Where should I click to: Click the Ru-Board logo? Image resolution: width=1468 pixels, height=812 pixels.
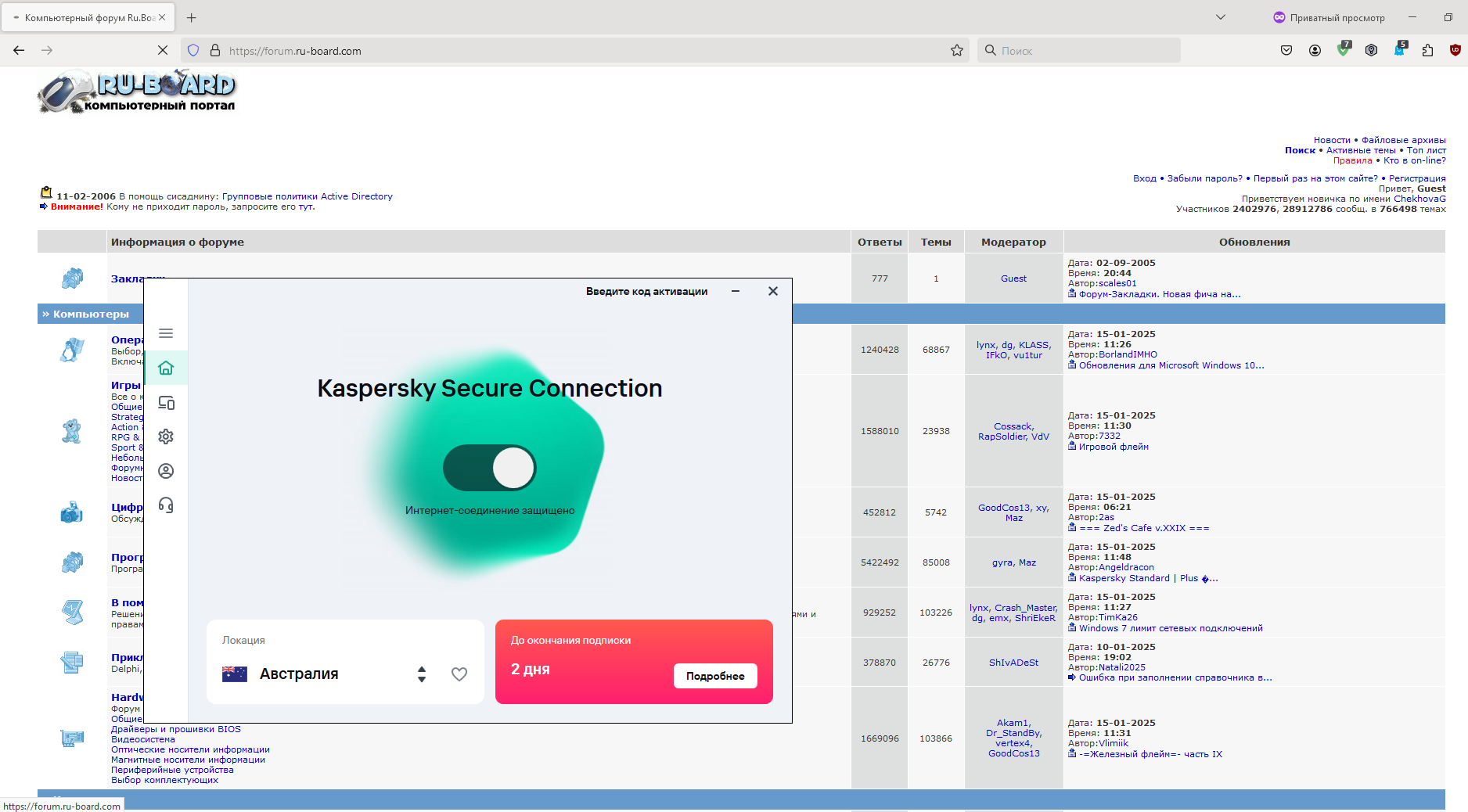(137, 92)
